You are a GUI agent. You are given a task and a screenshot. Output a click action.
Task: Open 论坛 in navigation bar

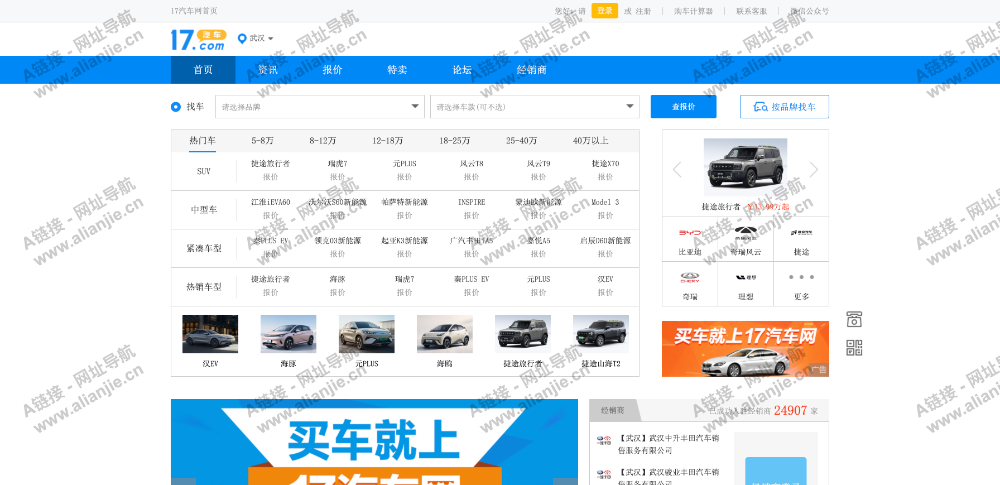click(x=462, y=70)
